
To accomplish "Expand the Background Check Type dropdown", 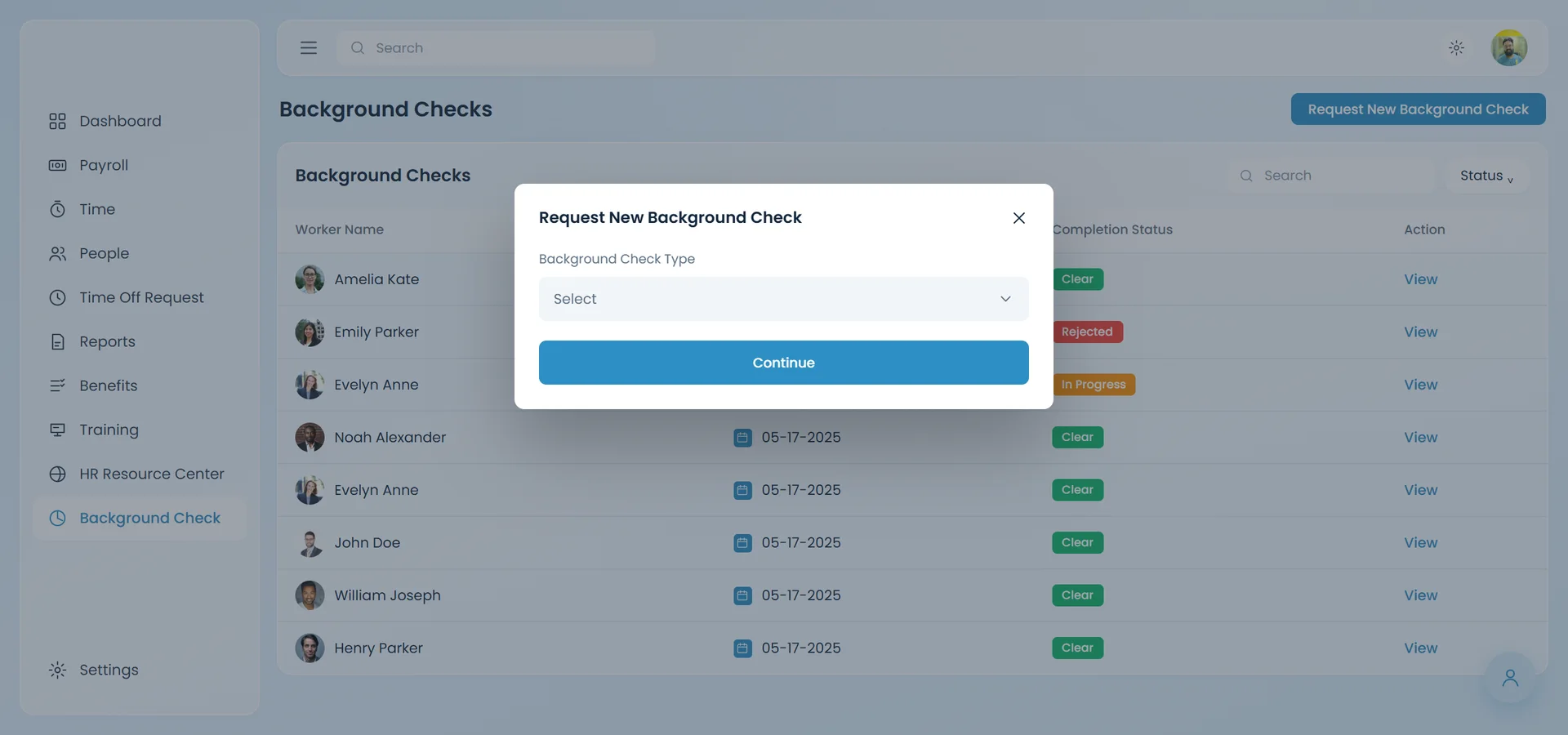I will (784, 299).
